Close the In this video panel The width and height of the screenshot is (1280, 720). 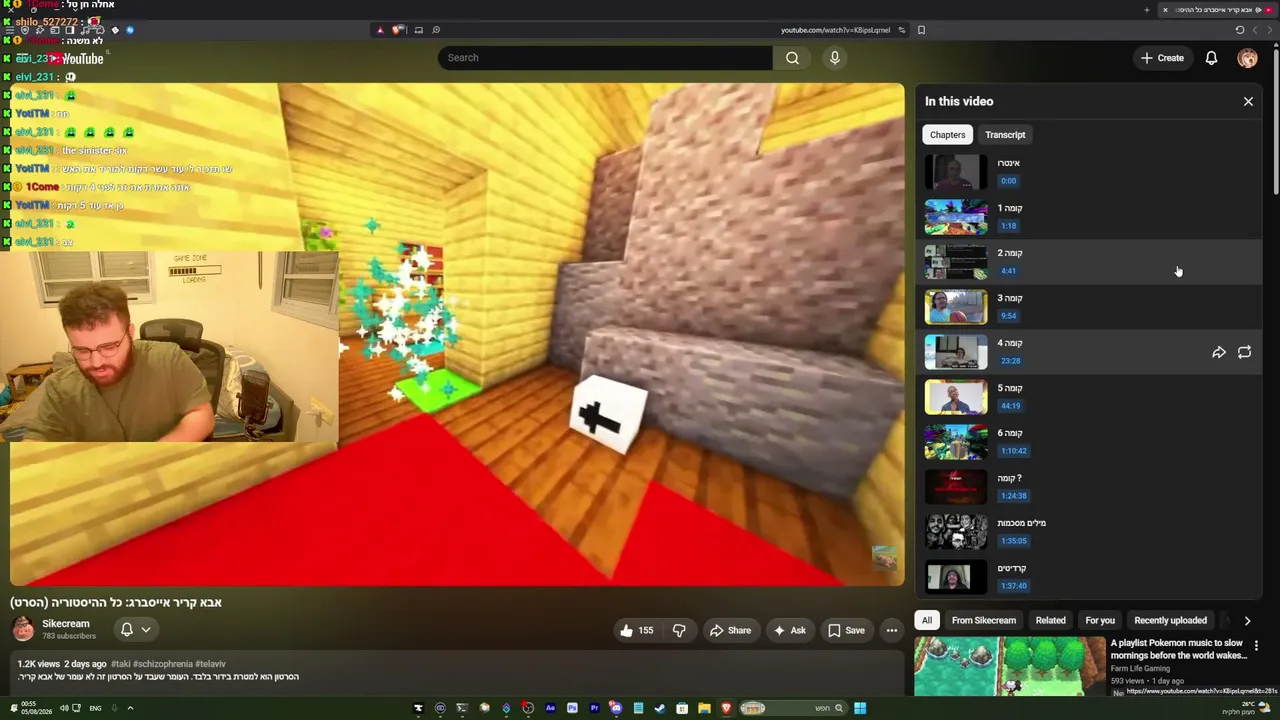1248,101
